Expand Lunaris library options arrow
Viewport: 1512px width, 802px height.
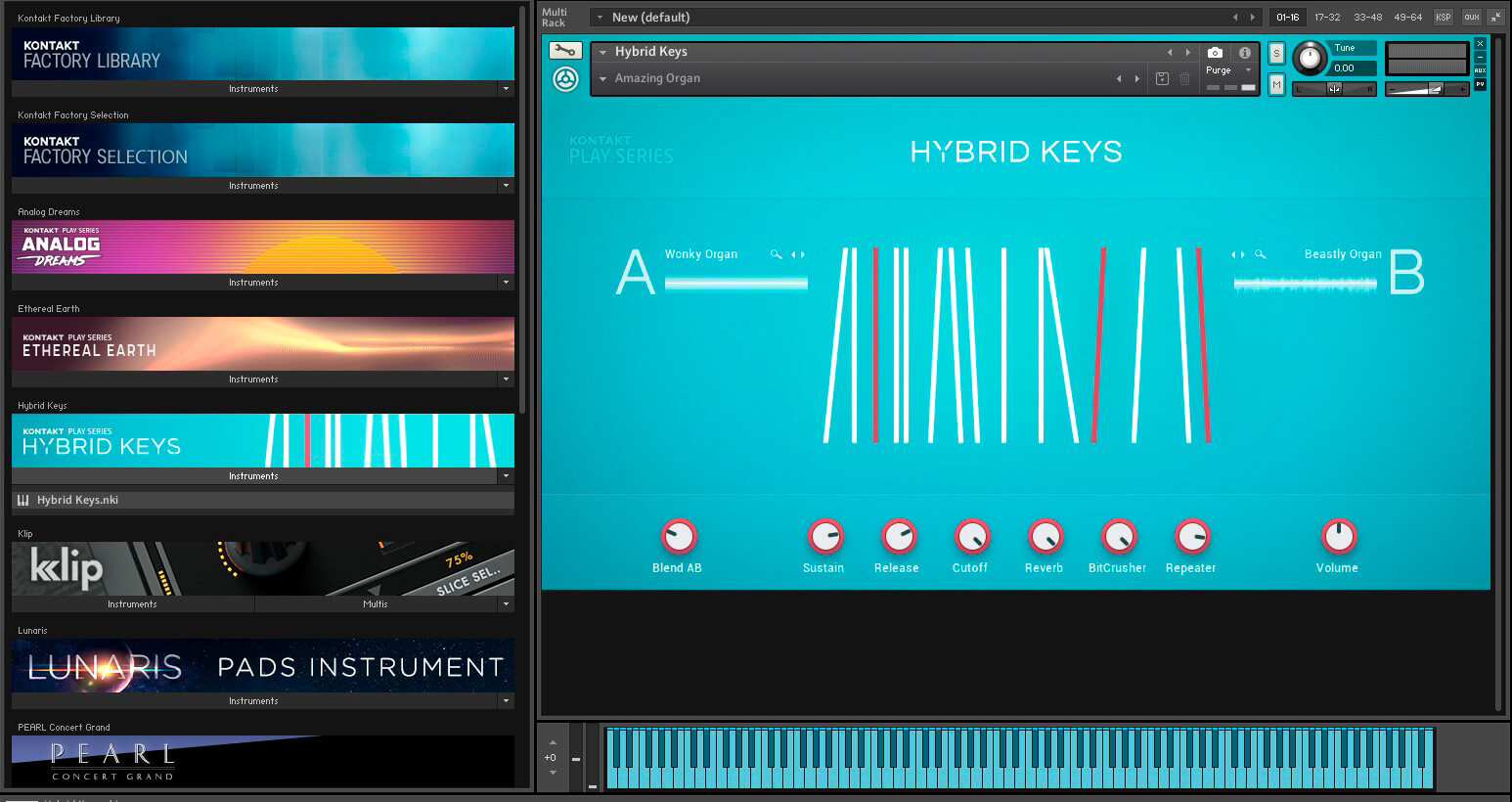click(506, 701)
